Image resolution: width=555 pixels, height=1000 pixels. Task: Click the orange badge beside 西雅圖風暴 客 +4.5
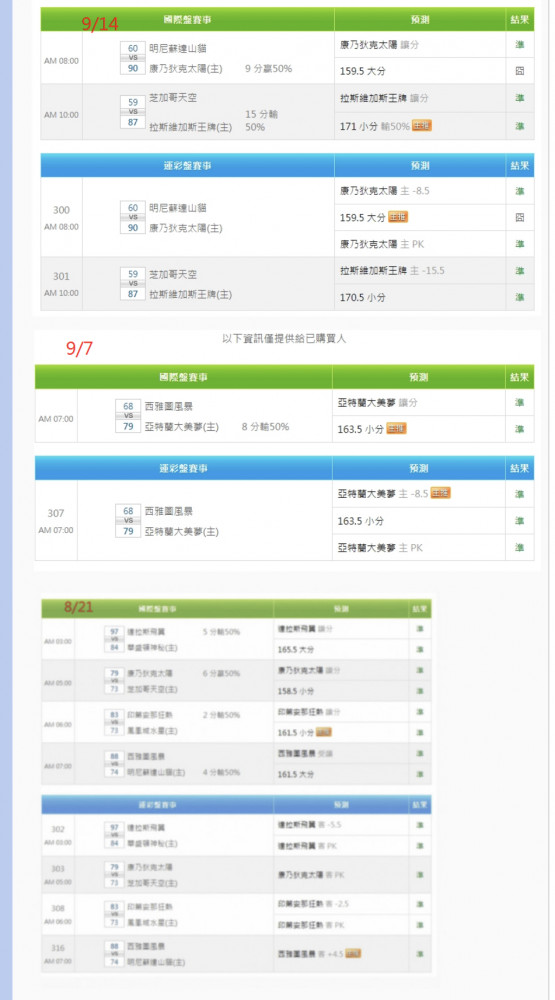[x=353, y=953]
